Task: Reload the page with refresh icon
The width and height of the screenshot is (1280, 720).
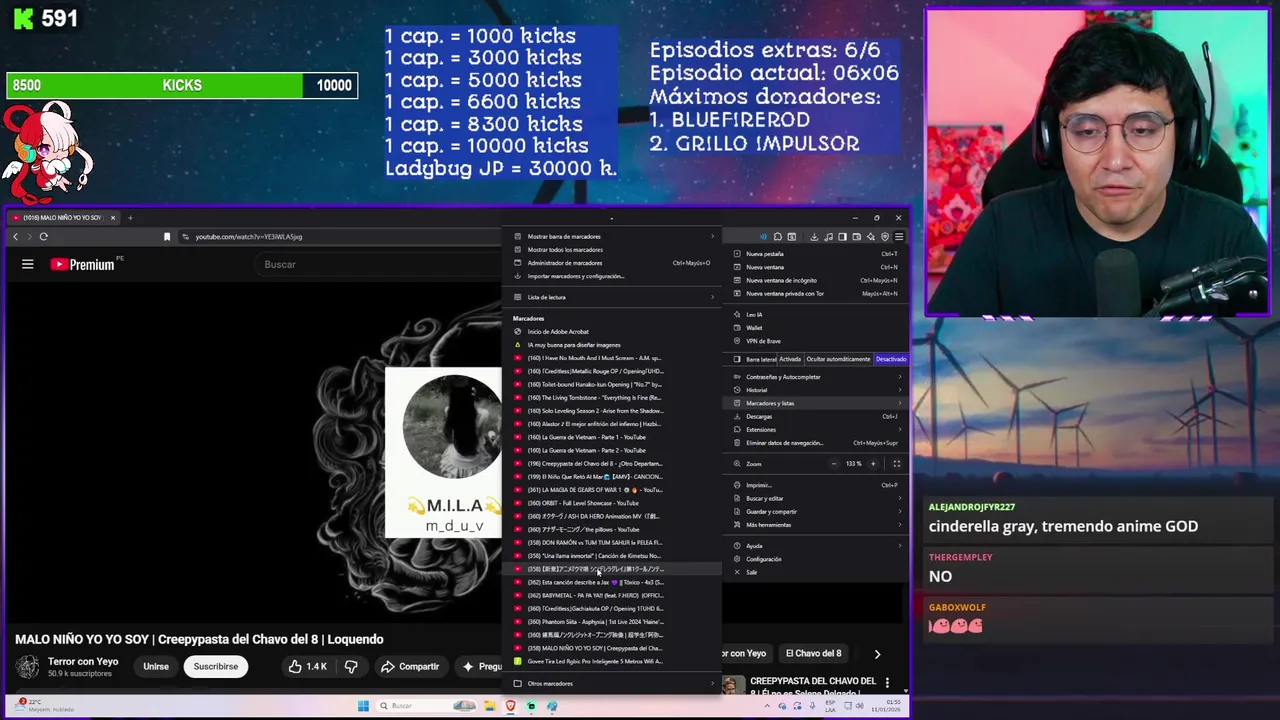Action: [x=43, y=237]
